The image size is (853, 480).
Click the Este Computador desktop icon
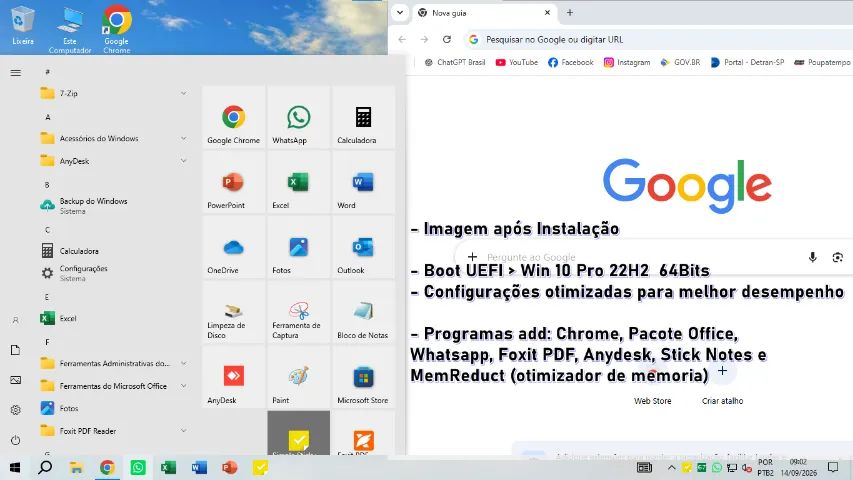[70, 29]
